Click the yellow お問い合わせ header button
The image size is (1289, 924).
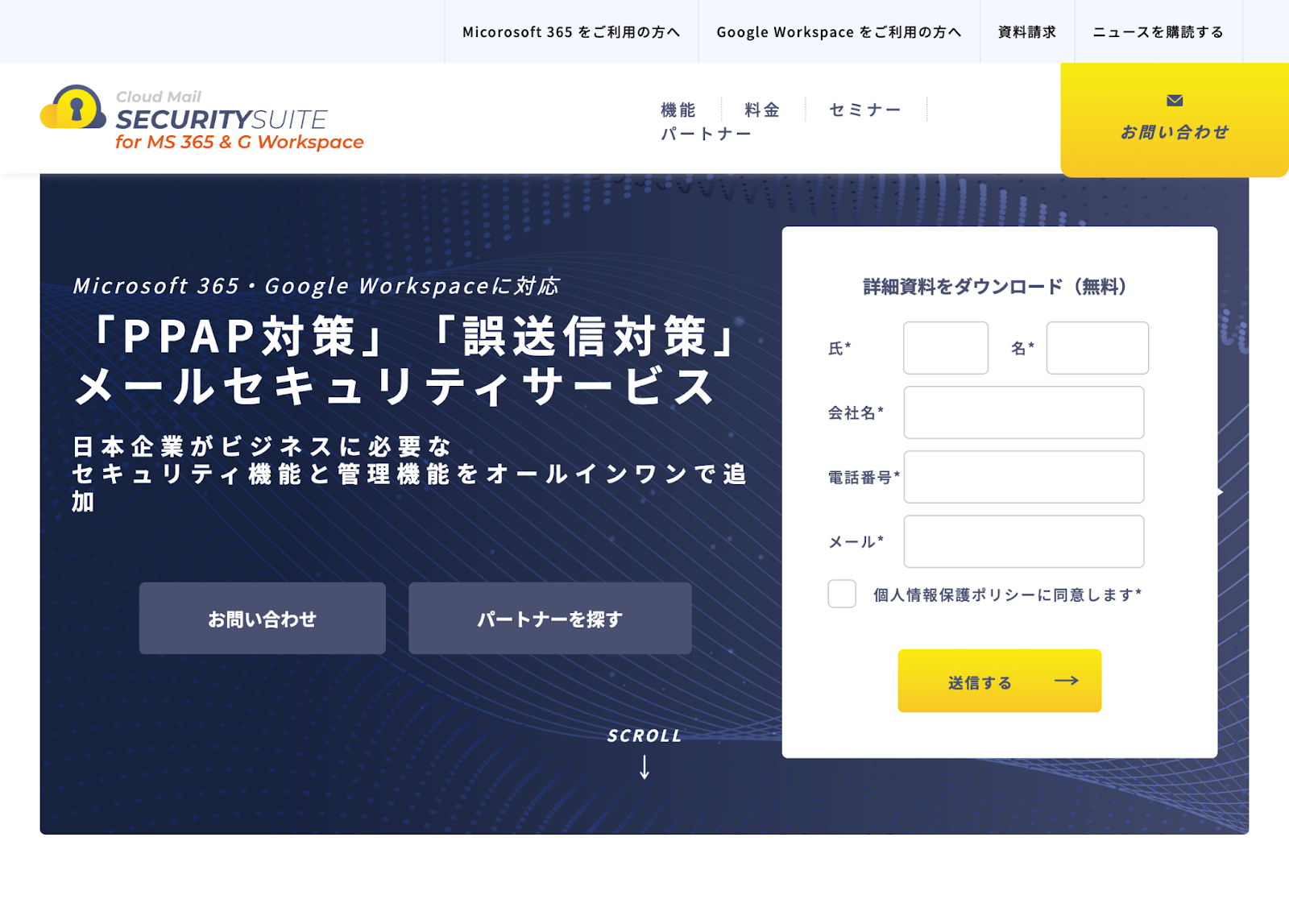[1175, 119]
